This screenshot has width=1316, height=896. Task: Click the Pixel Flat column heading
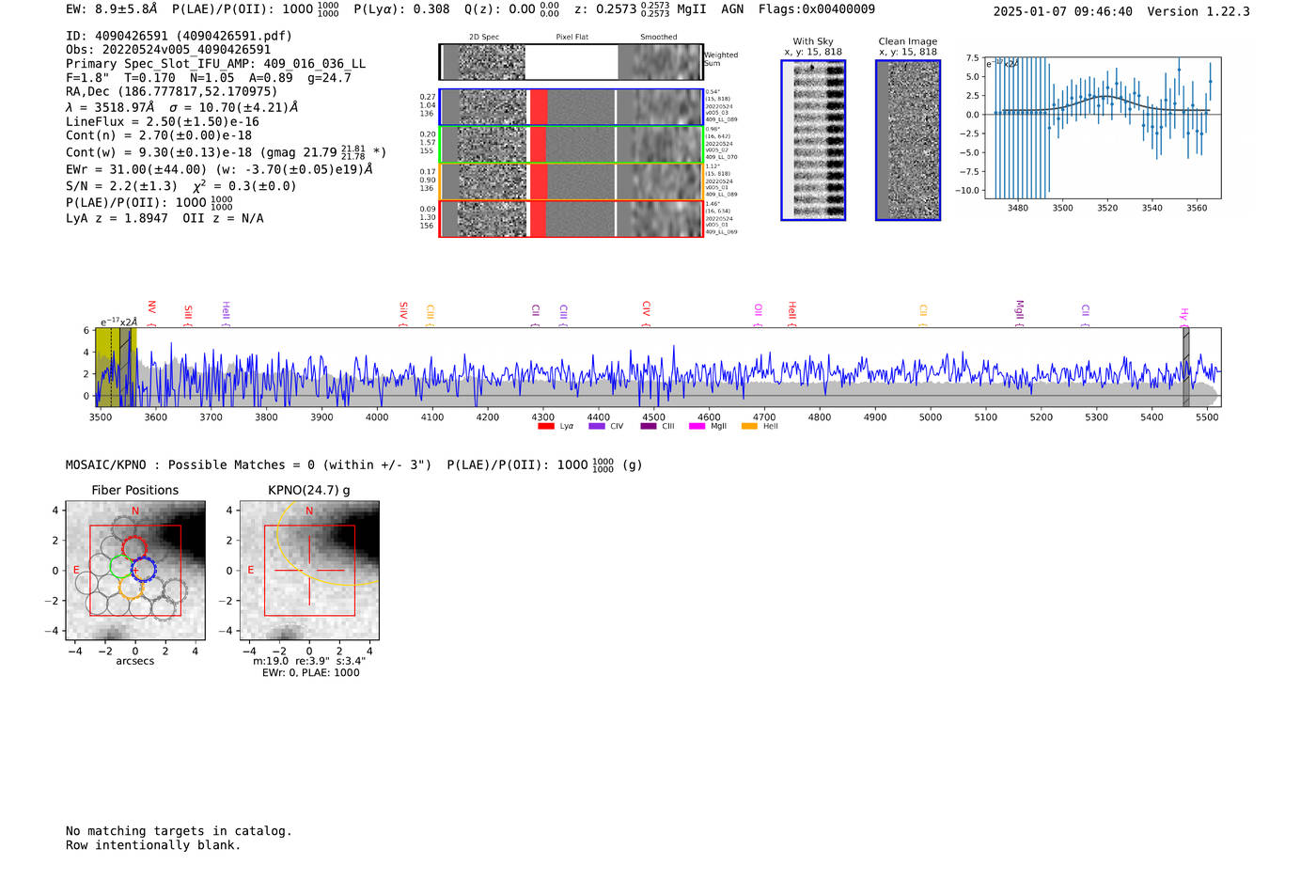(x=572, y=37)
